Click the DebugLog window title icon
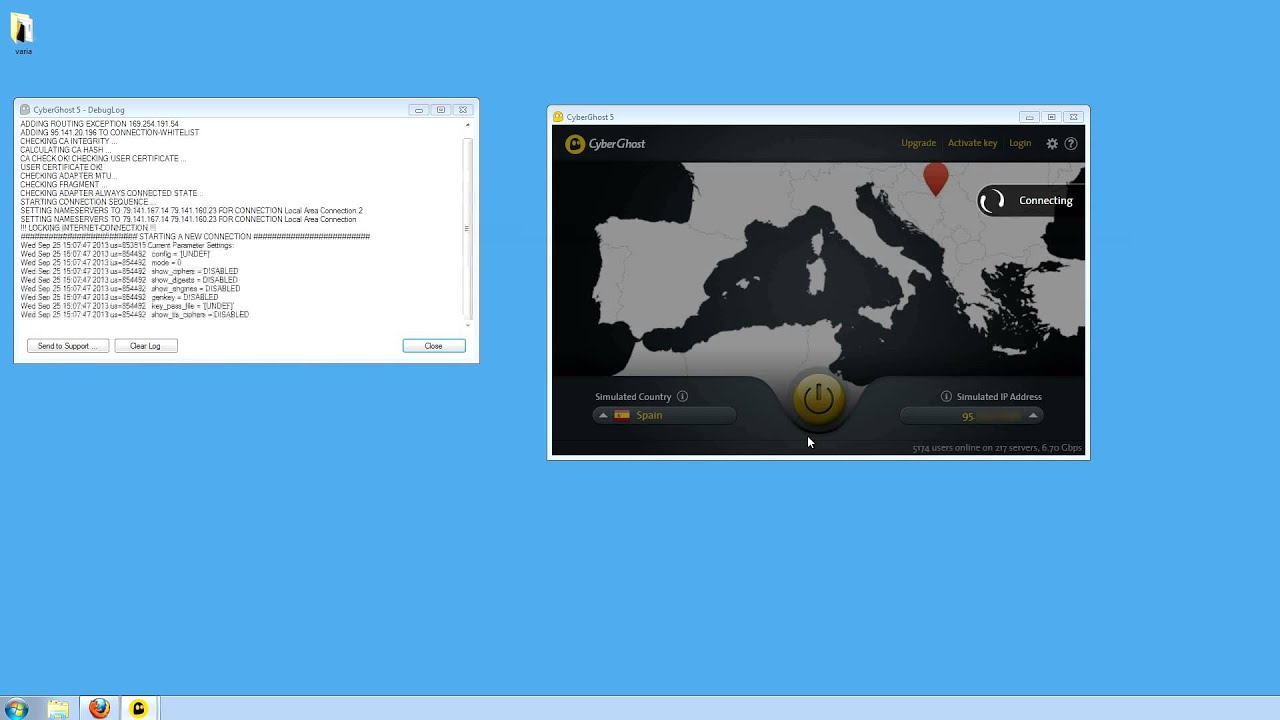1280x720 pixels. (25, 110)
